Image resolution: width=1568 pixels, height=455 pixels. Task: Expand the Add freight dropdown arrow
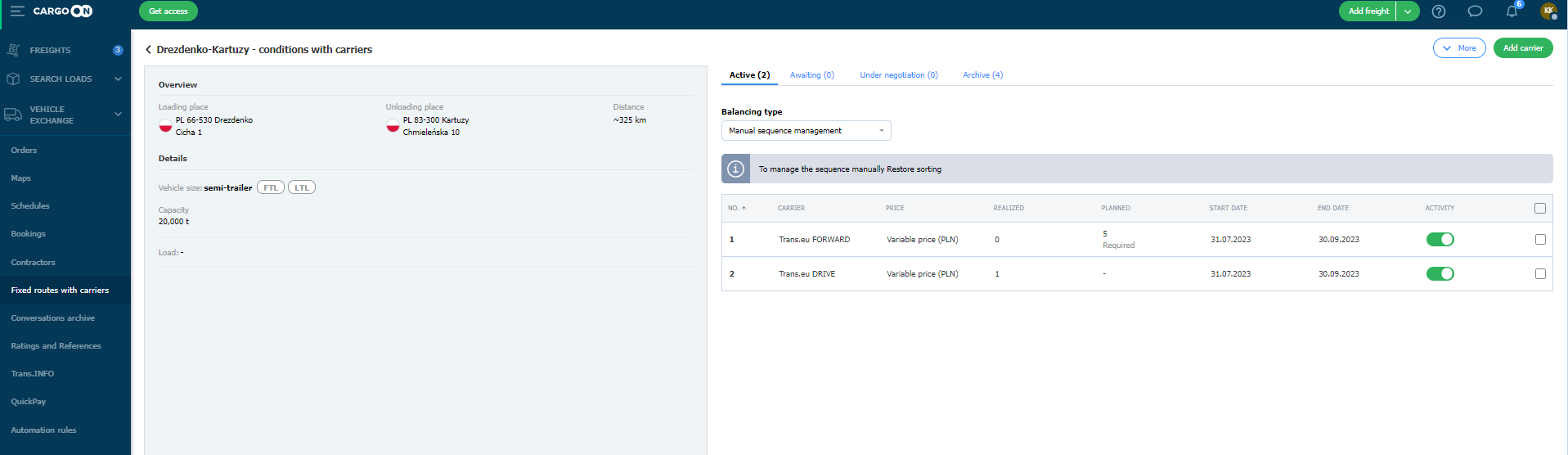(x=1408, y=11)
